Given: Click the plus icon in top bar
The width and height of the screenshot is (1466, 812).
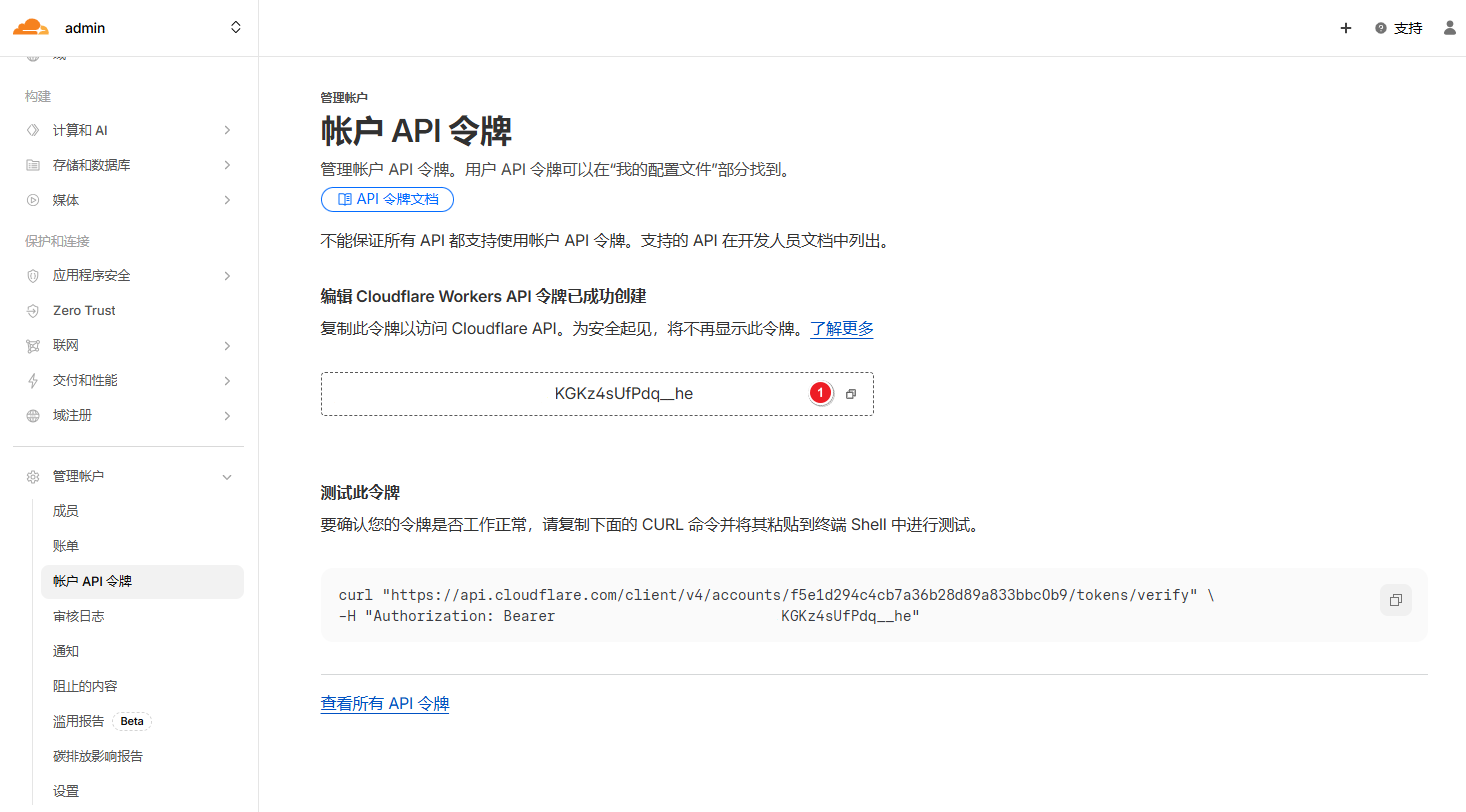Looking at the screenshot, I should point(1346,28).
